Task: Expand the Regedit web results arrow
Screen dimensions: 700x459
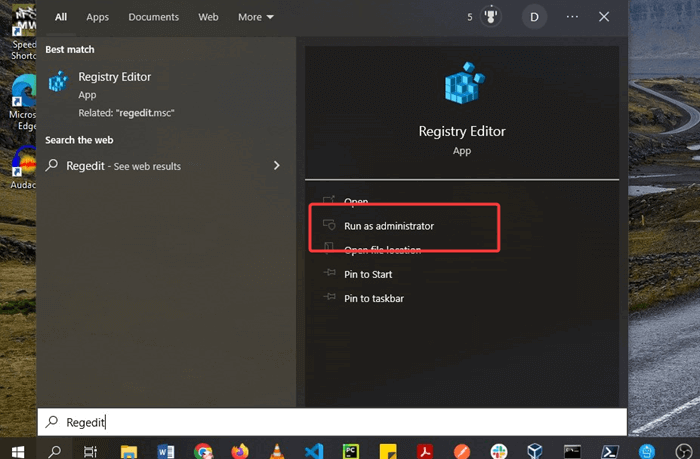Action: (x=277, y=165)
